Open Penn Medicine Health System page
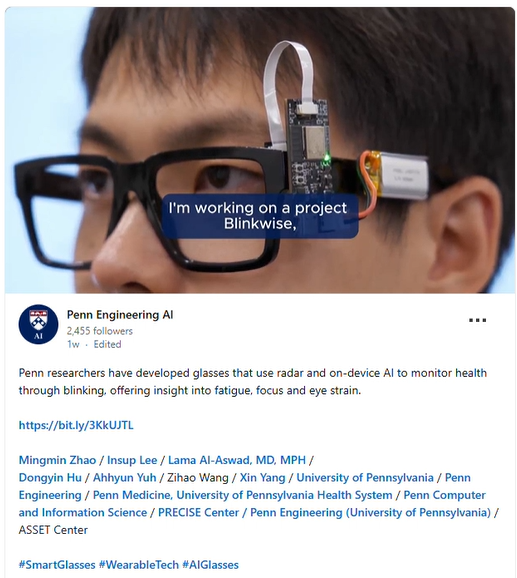Viewport: 517px width, 578px height. (242, 495)
